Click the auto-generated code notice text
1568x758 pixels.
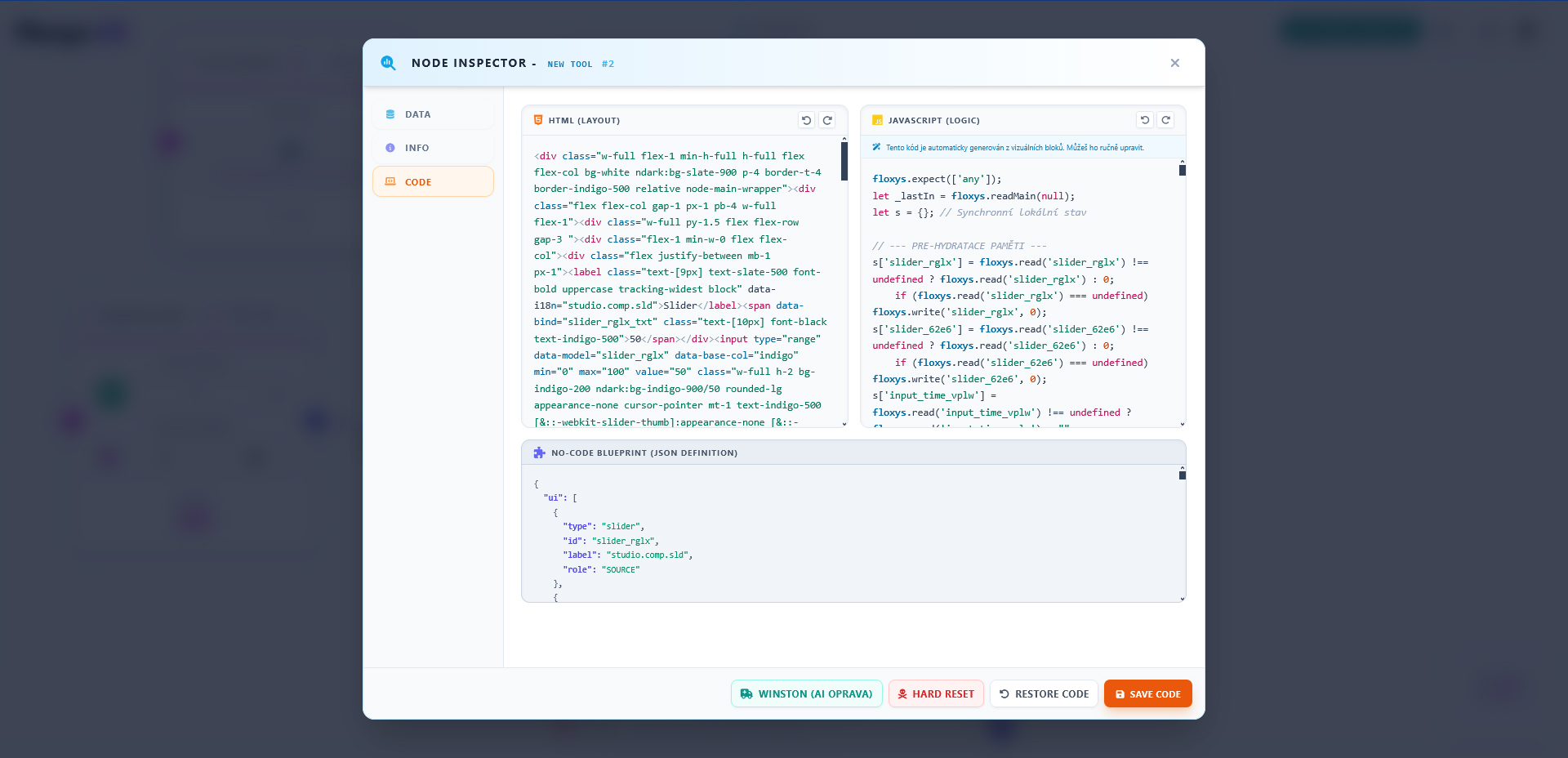click(1015, 148)
